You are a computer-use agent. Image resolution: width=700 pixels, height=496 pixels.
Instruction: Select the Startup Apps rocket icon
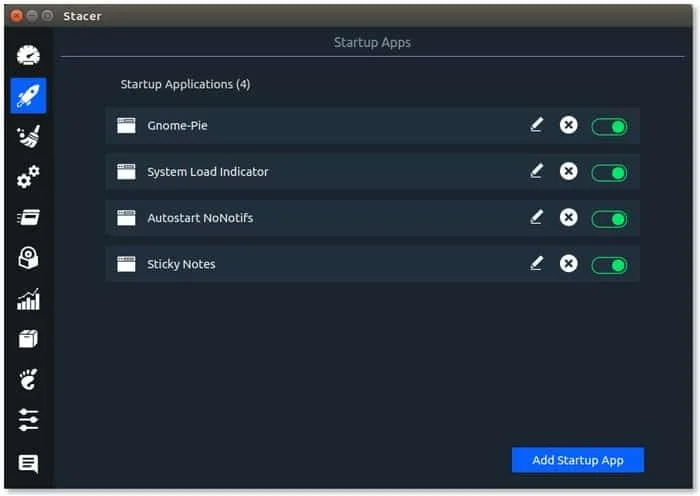pos(28,96)
